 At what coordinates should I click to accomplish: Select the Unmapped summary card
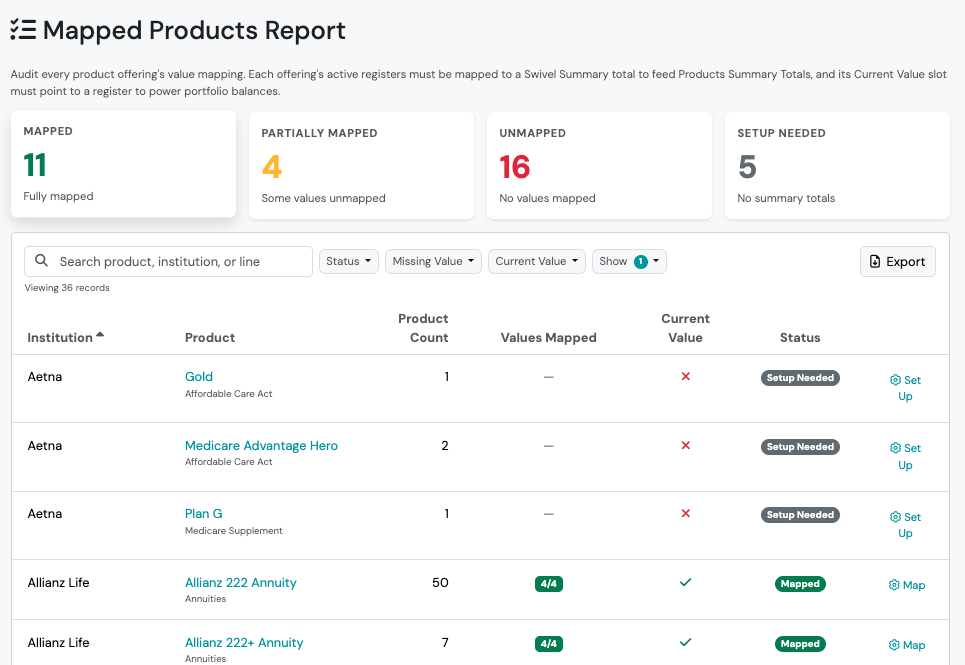pyautogui.click(x=599, y=165)
